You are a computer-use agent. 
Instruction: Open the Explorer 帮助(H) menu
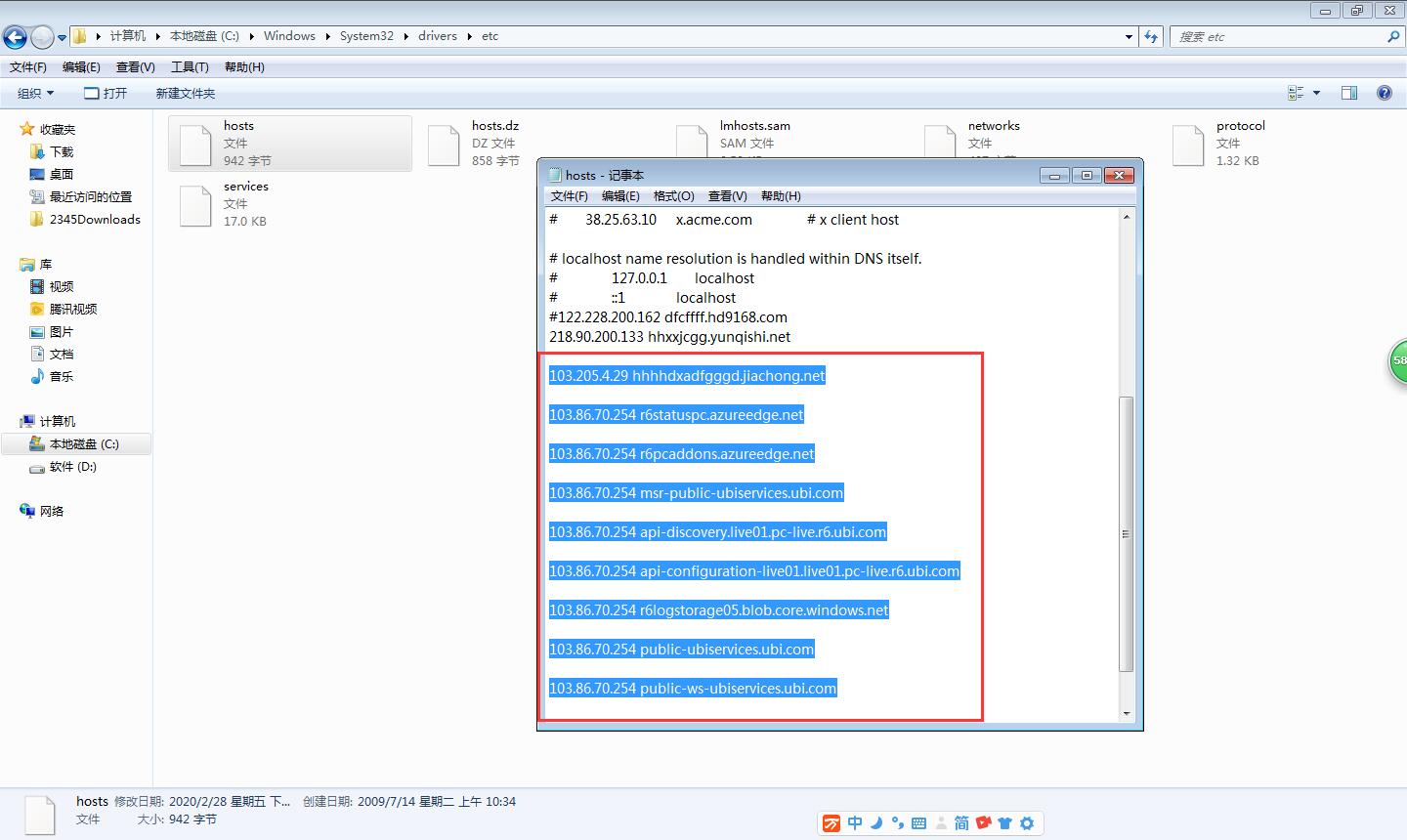(x=244, y=67)
